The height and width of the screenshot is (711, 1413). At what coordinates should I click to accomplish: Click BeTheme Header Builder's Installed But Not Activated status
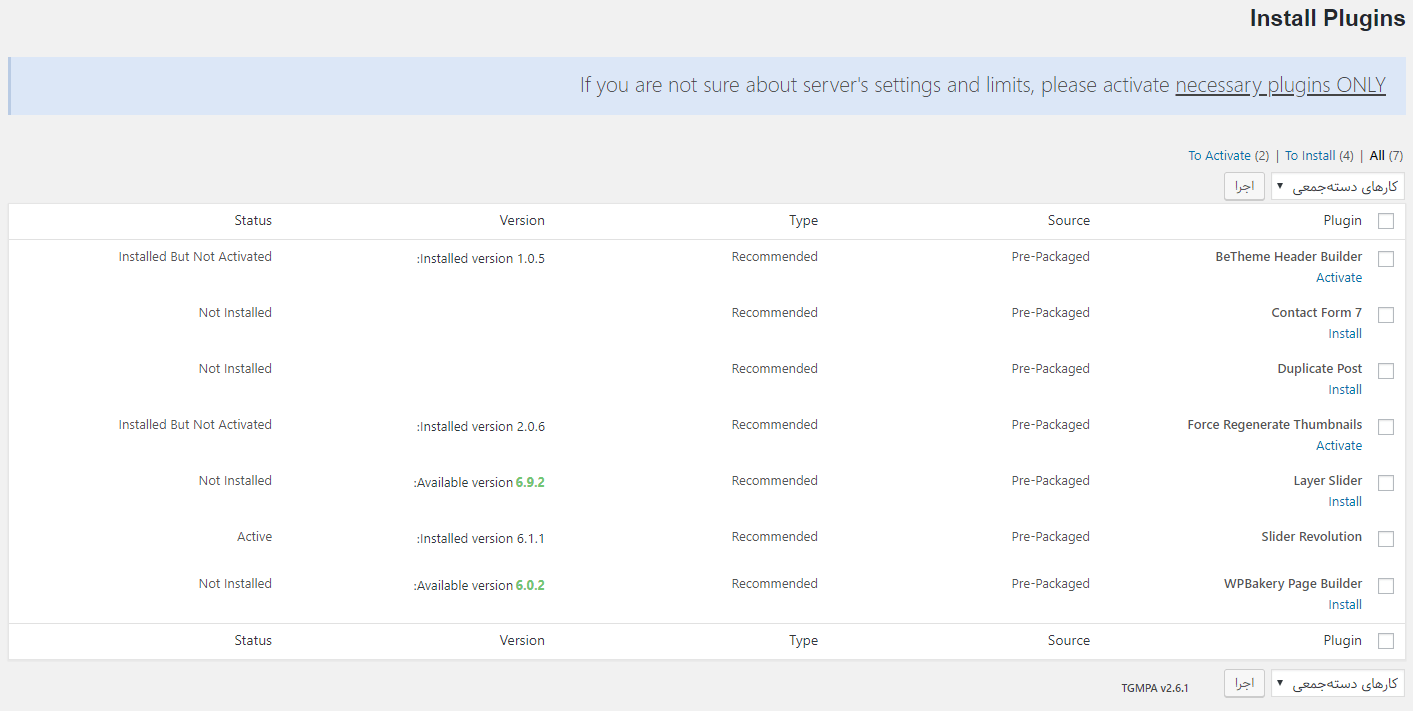point(195,257)
